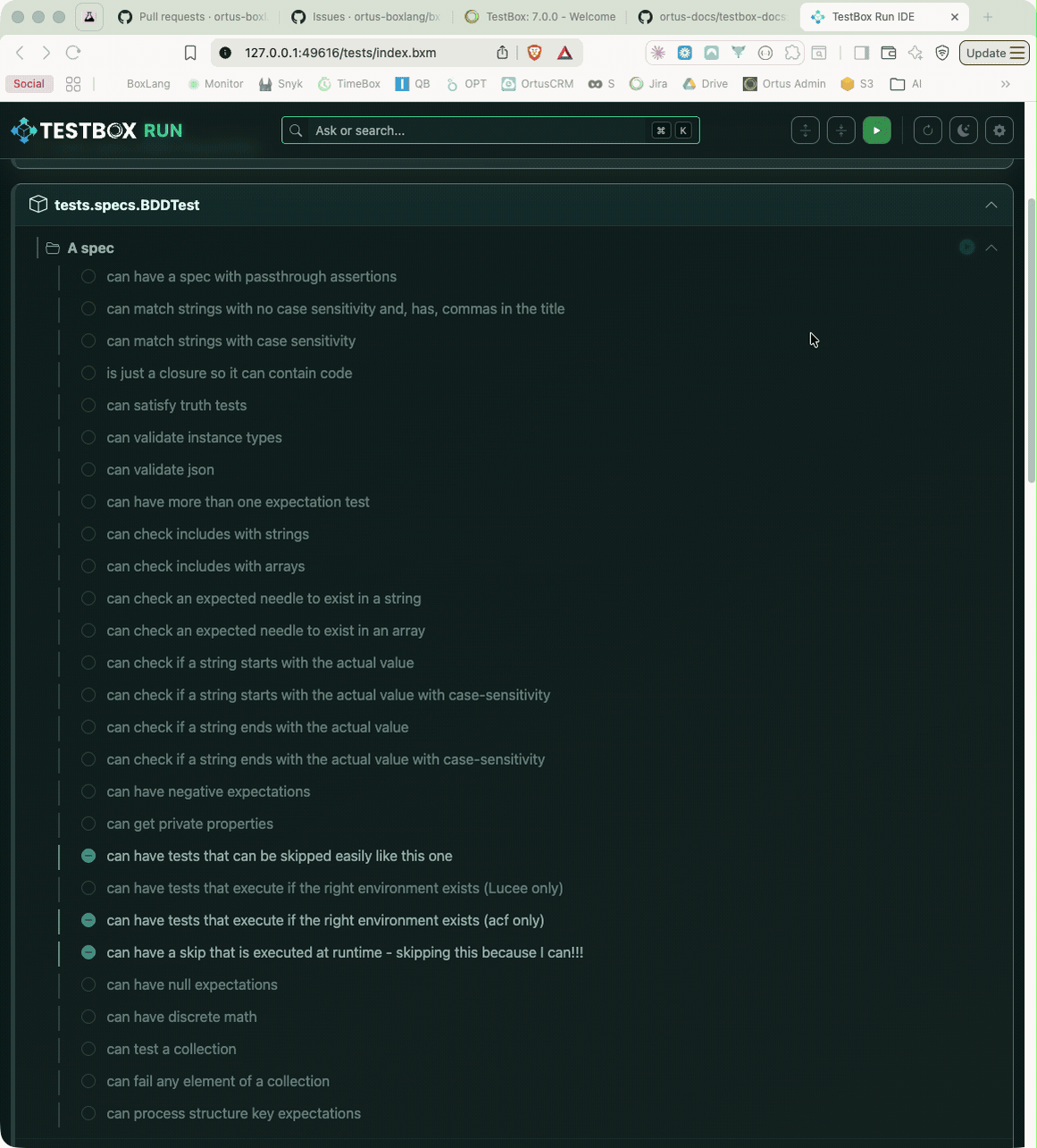Screen dimensions: 1037x1148
Task: Click the status circle for can validate json
Action: pos(88,469)
